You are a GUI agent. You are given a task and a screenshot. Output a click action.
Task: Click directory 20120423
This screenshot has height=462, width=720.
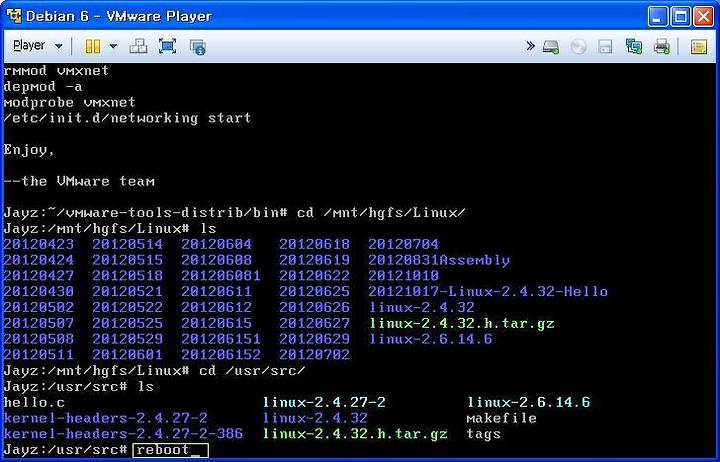pyautogui.click(x=39, y=244)
